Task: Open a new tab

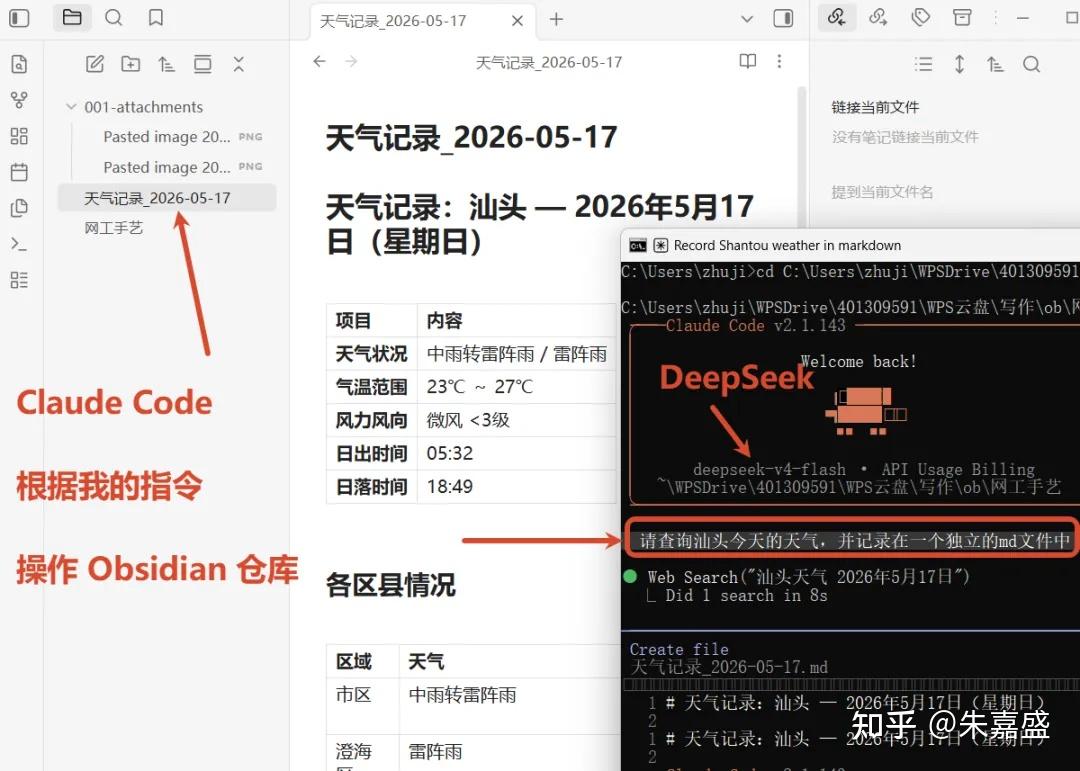Action: 557,19
